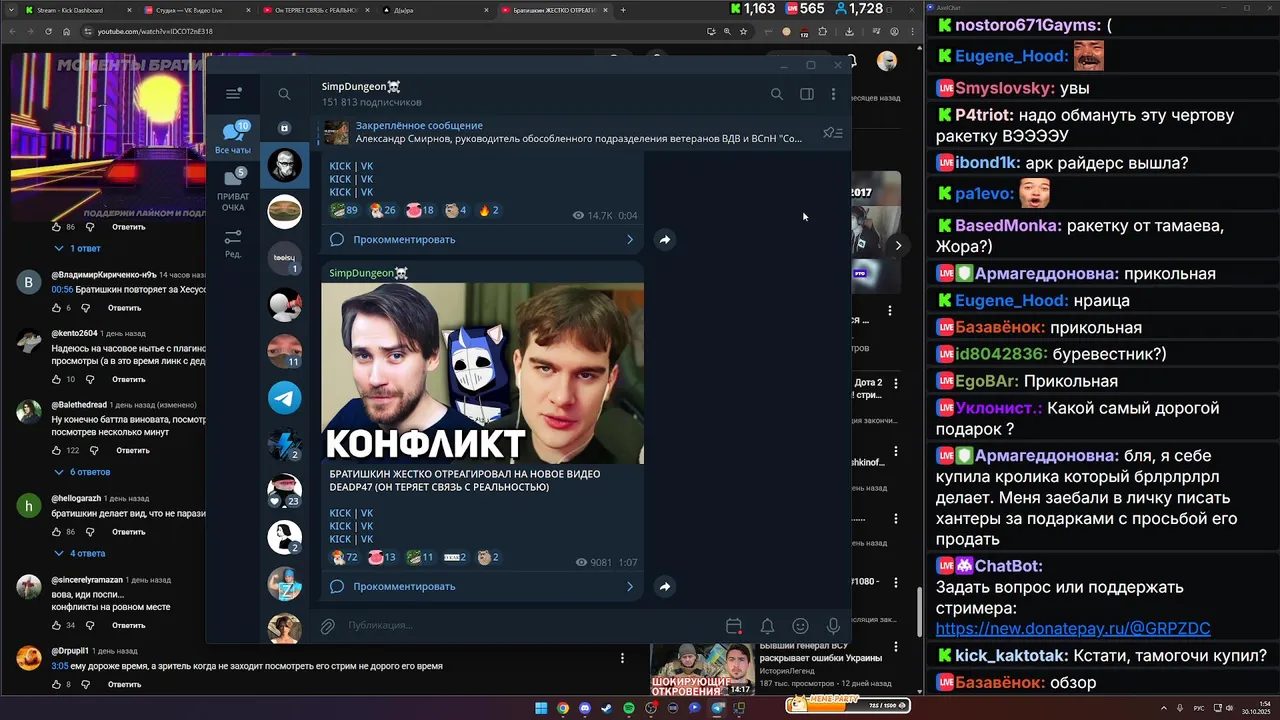Like the kento2604 comment
This screenshot has width=1280, height=720.
pos(58,380)
